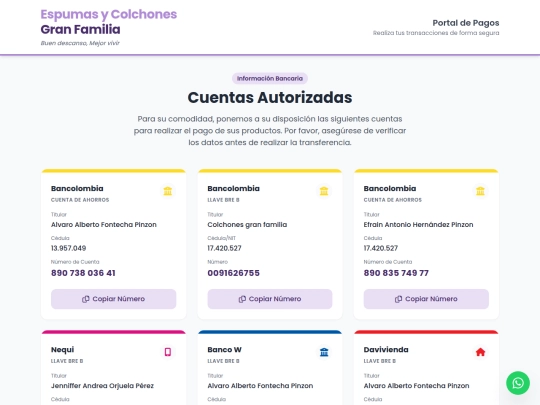
Task: Click the Información Bancaria badge
Action: click(x=270, y=79)
